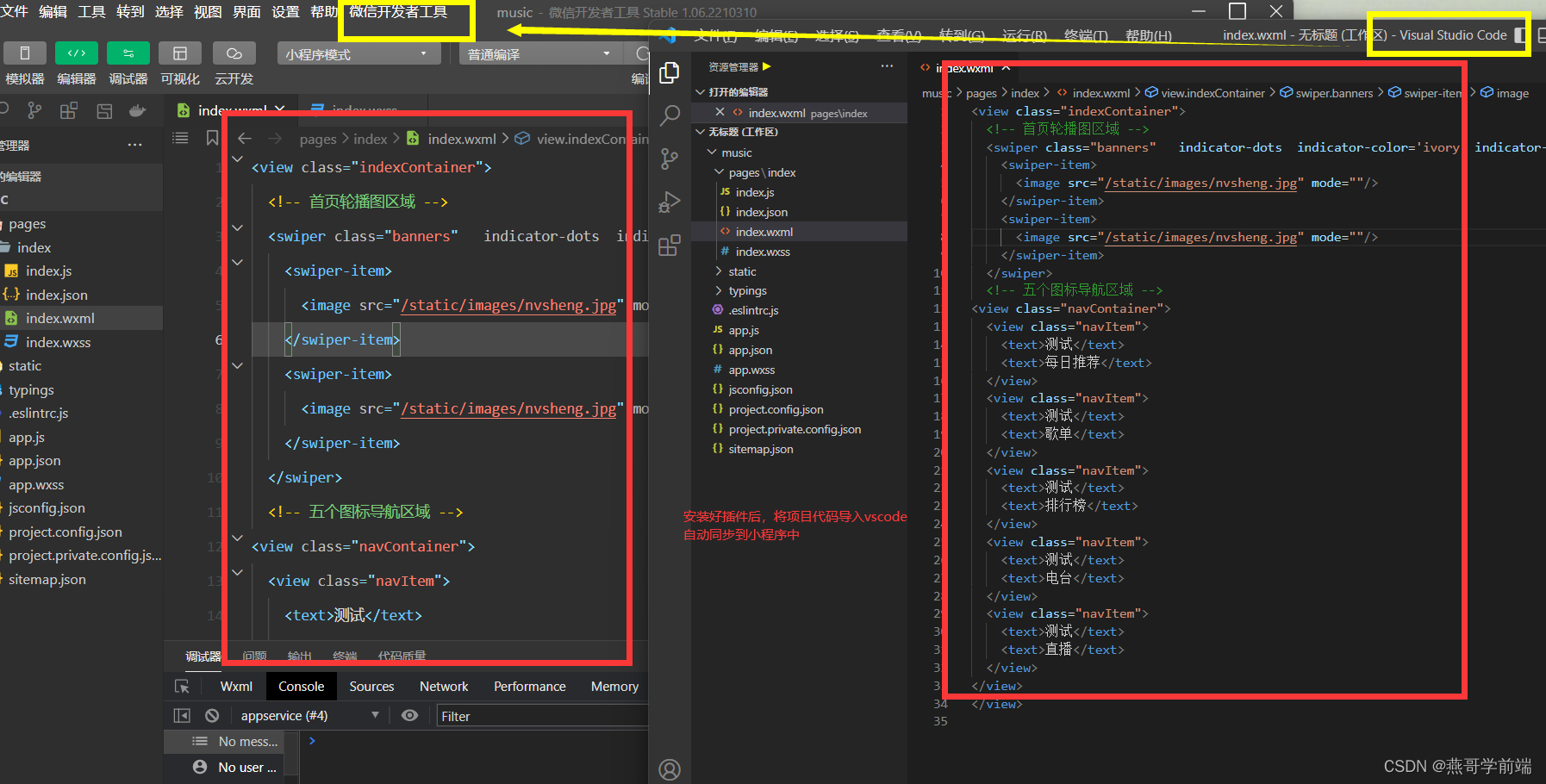Open the 普通编译 compile mode dropdown

pos(541,53)
